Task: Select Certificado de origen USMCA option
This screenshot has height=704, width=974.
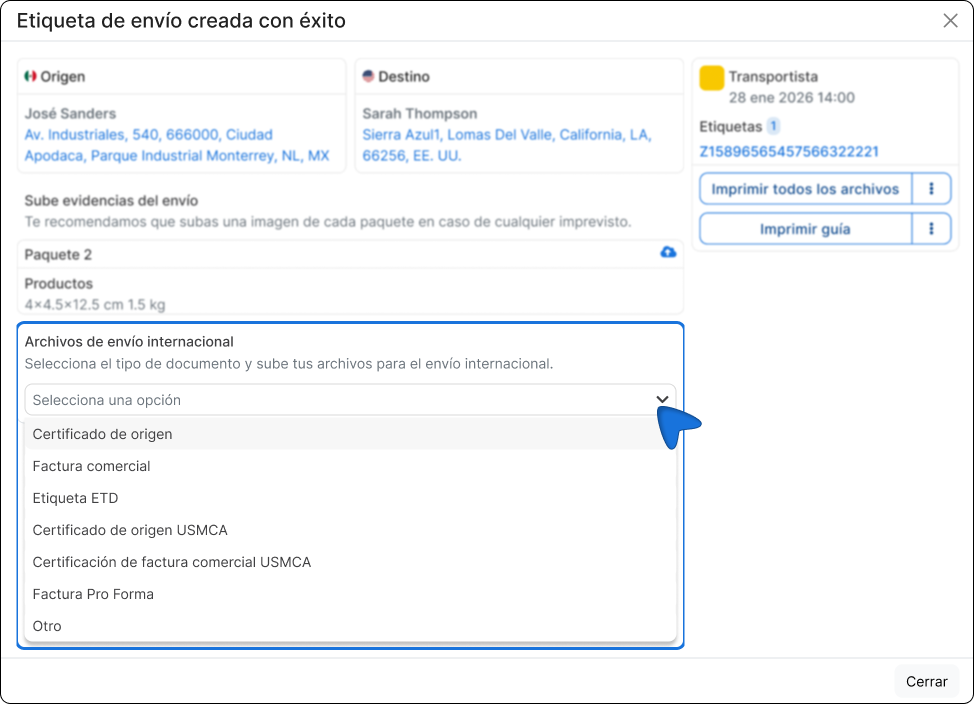Action: (x=130, y=530)
